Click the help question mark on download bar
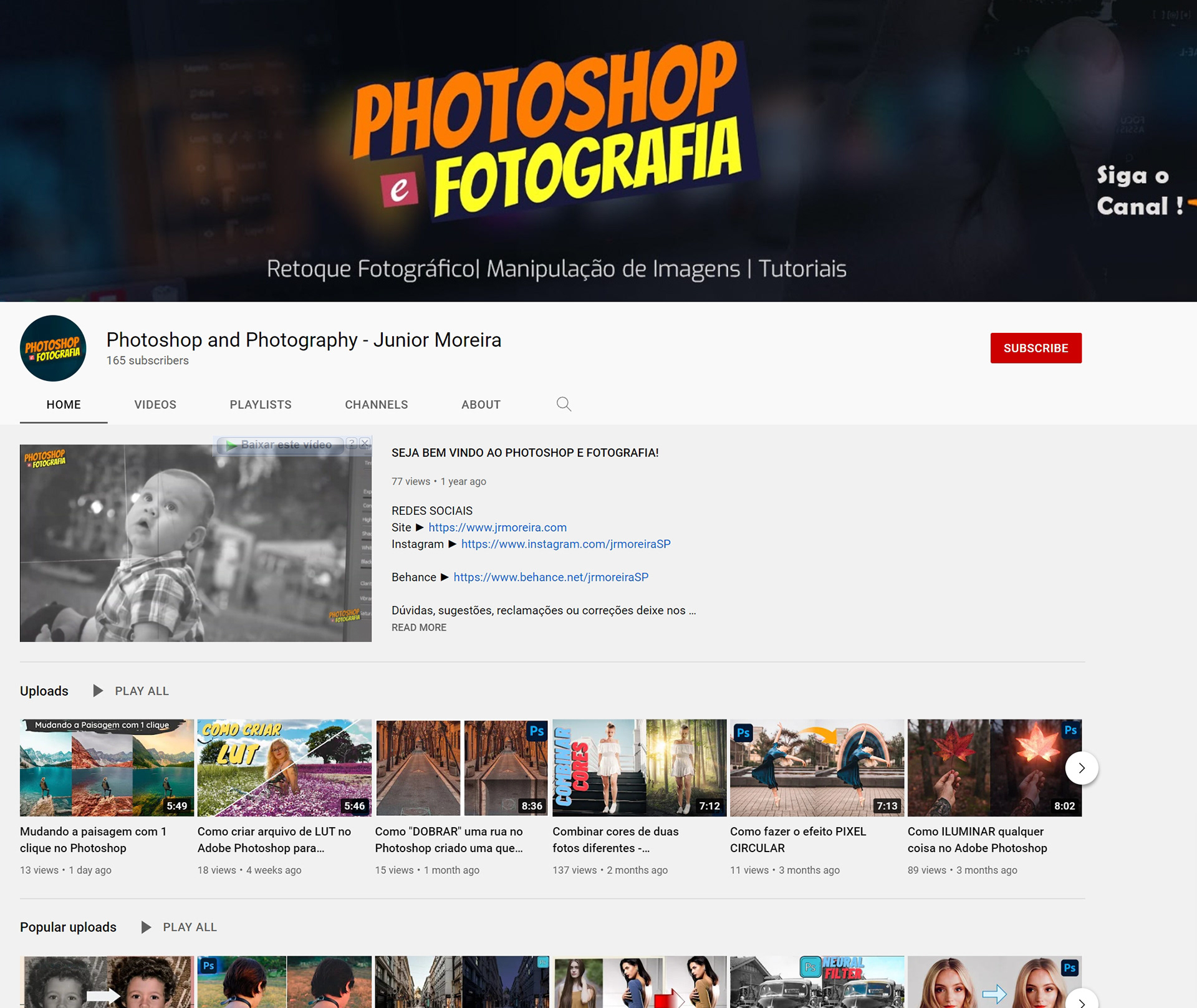1197x1008 pixels. pyautogui.click(x=352, y=443)
